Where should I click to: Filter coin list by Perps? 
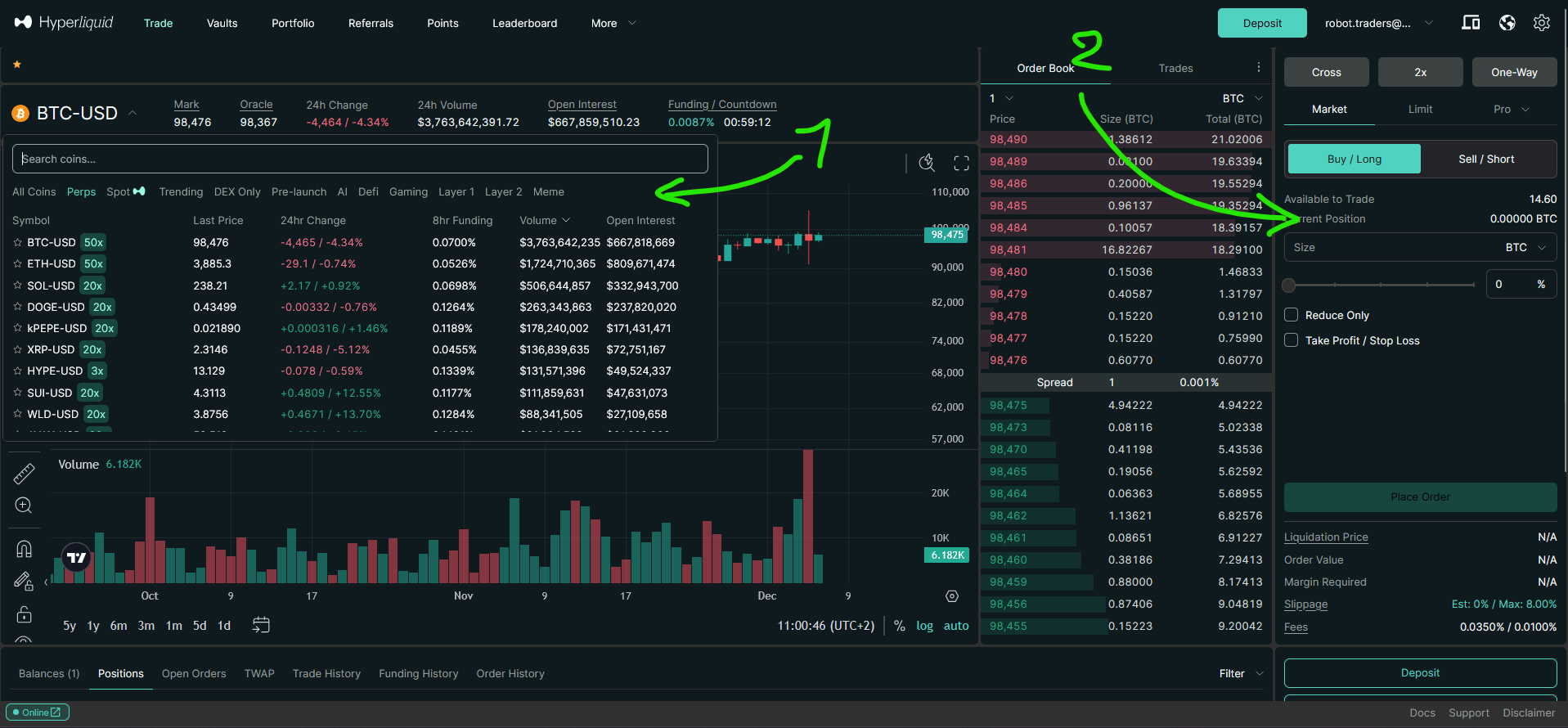(81, 191)
